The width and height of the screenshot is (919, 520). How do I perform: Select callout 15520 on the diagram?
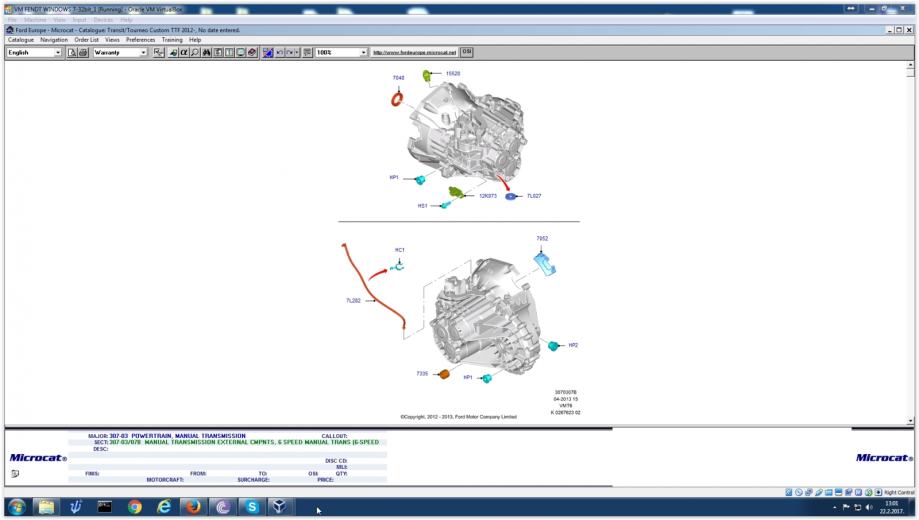pyautogui.click(x=453, y=73)
